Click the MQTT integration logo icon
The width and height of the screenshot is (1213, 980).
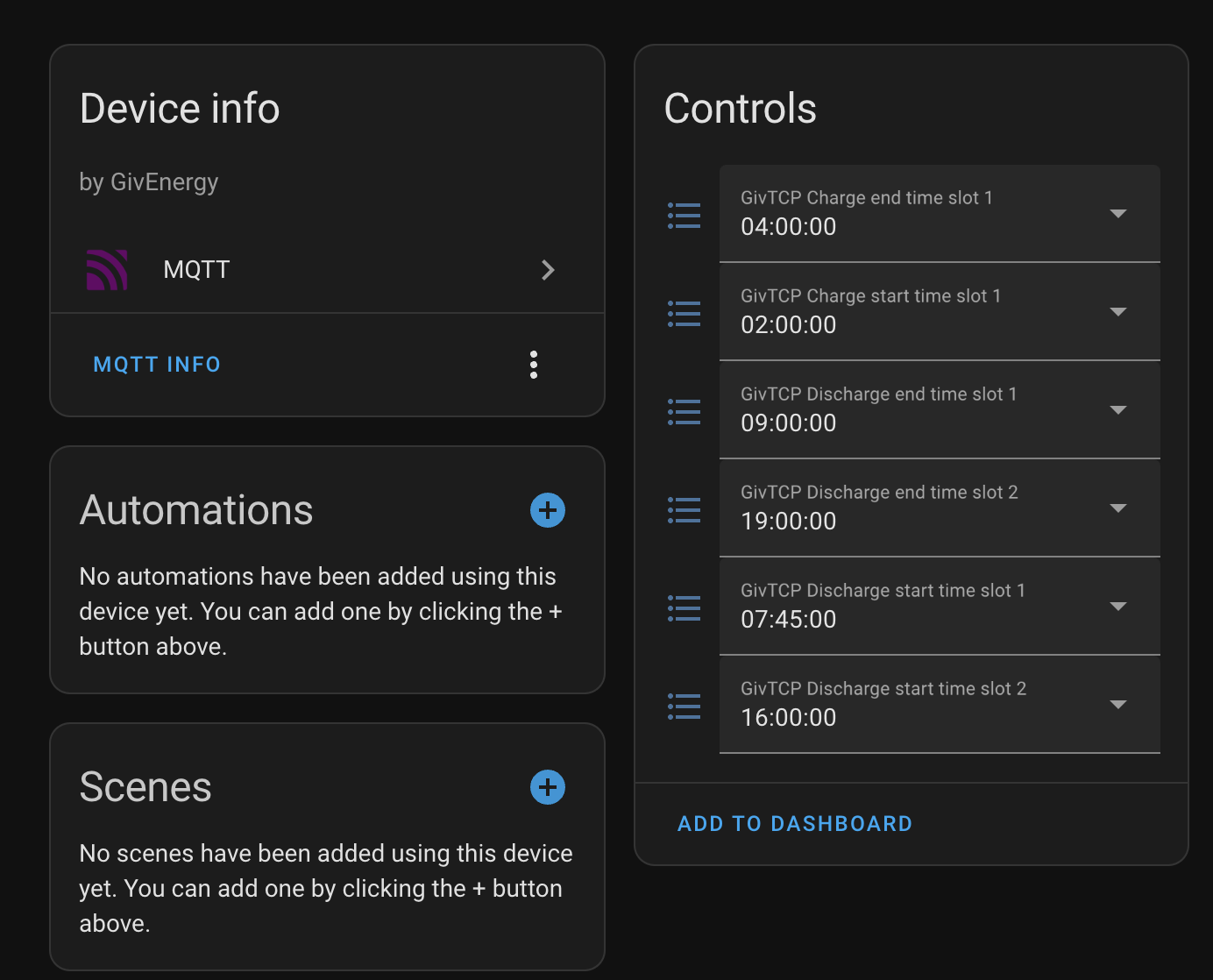(107, 270)
